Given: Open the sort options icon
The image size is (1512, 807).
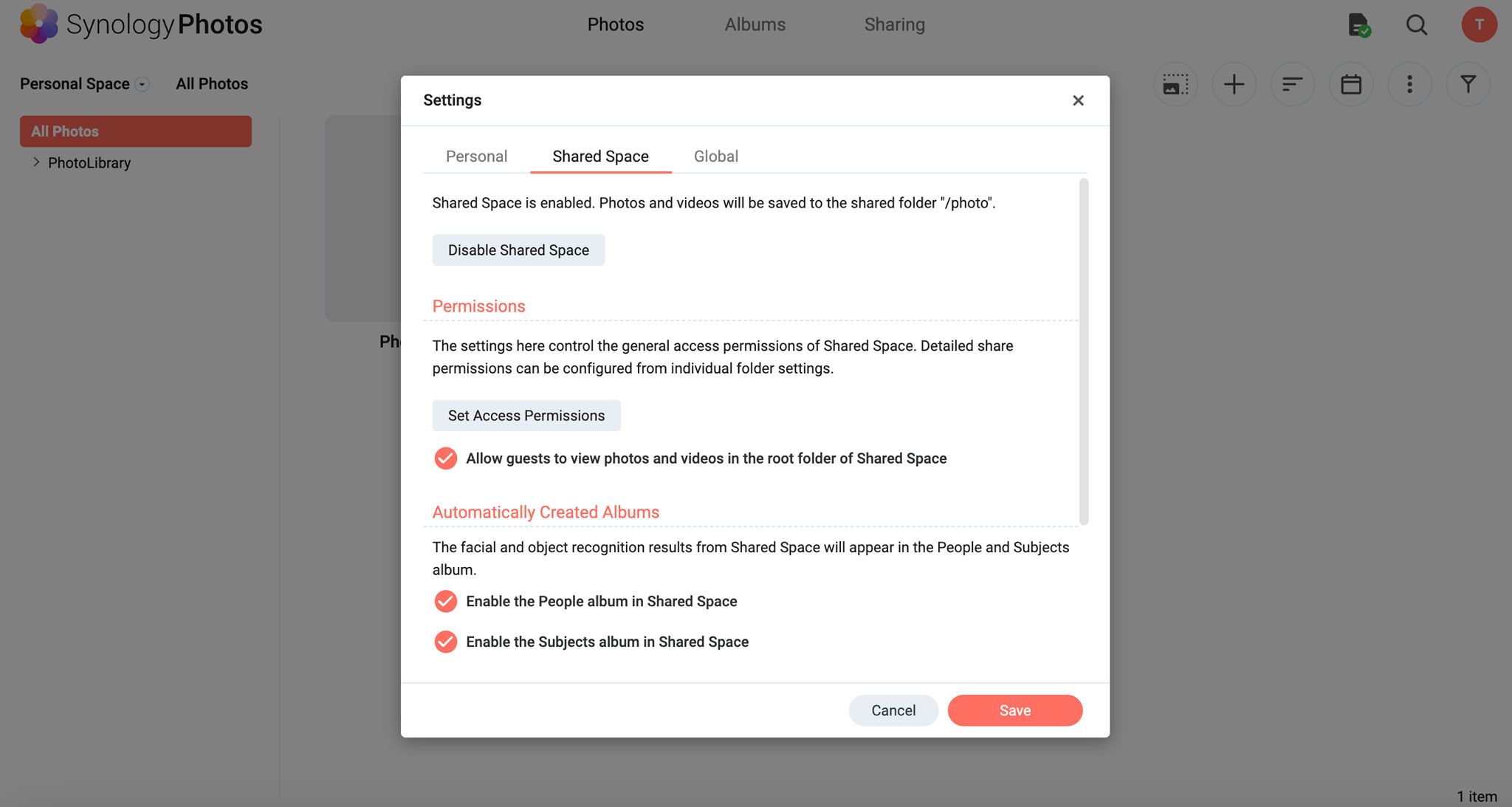Looking at the screenshot, I should [1292, 84].
